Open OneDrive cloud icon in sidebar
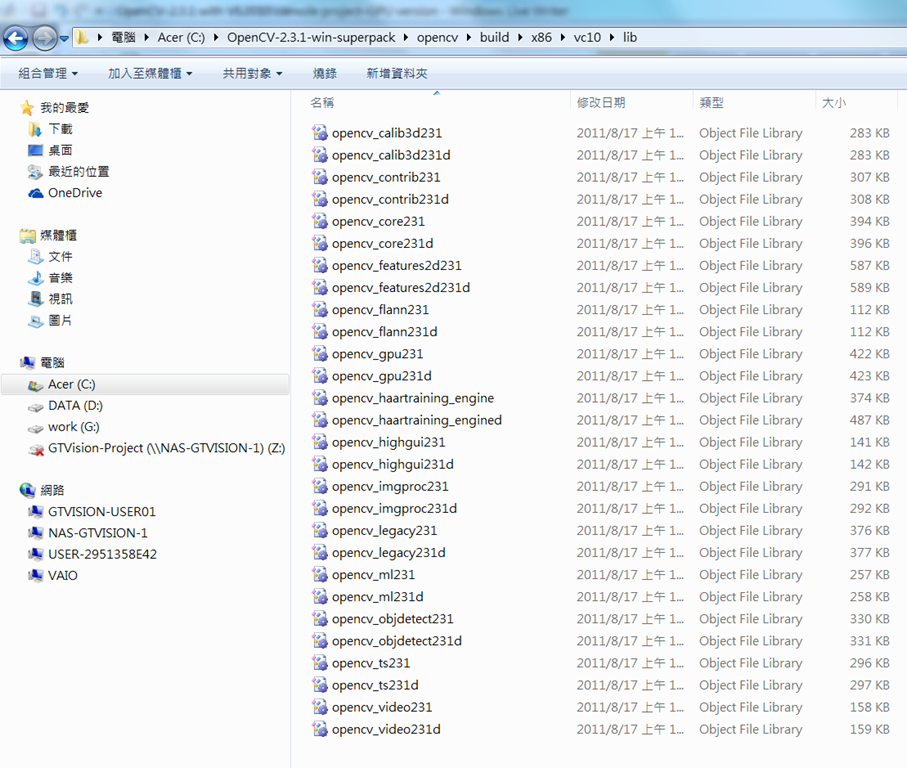 tap(35, 193)
